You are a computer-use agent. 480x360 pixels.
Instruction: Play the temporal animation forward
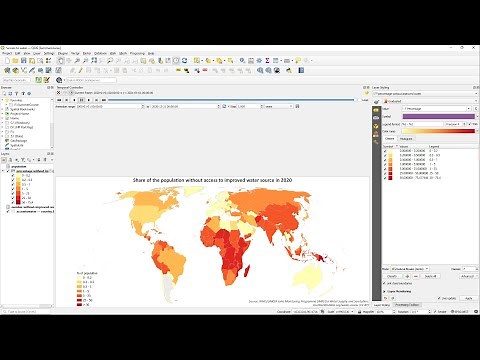tap(89, 100)
